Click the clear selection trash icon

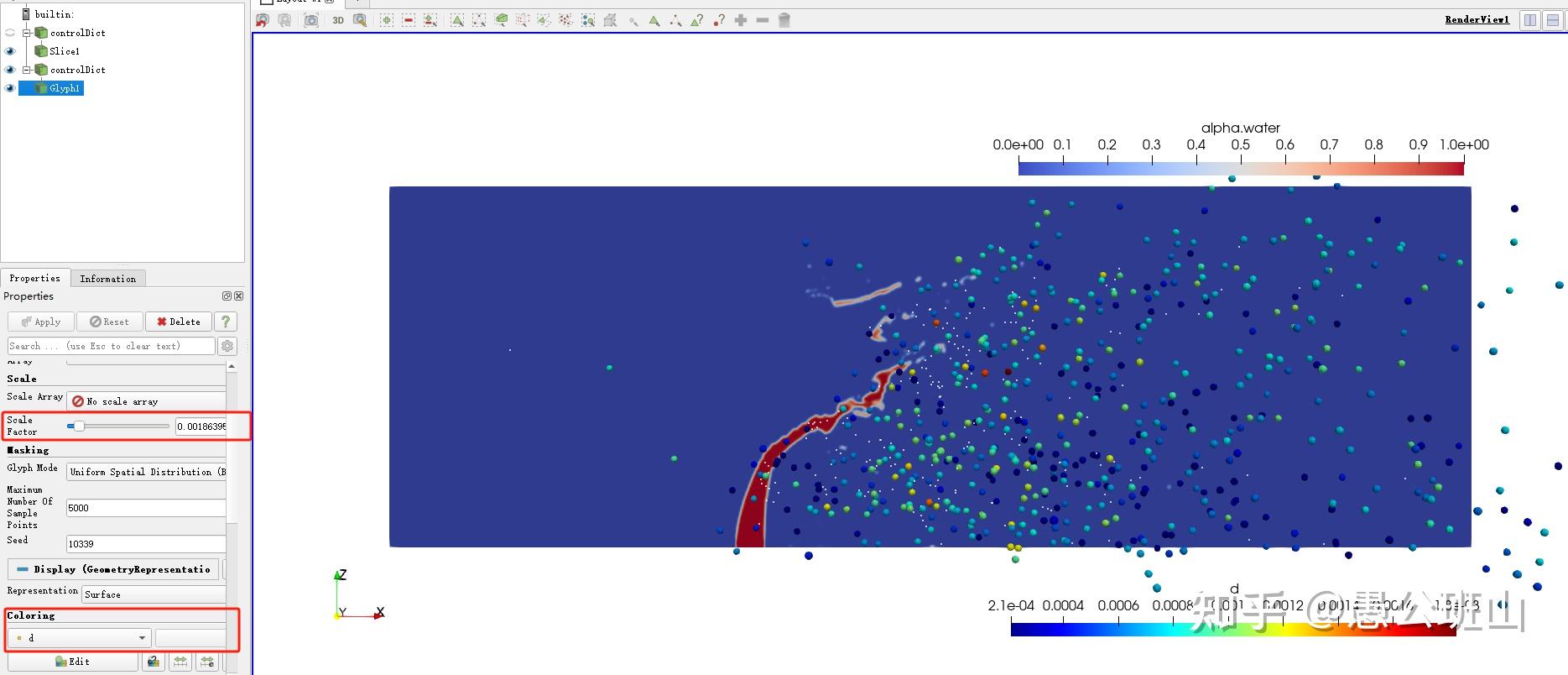784,20
